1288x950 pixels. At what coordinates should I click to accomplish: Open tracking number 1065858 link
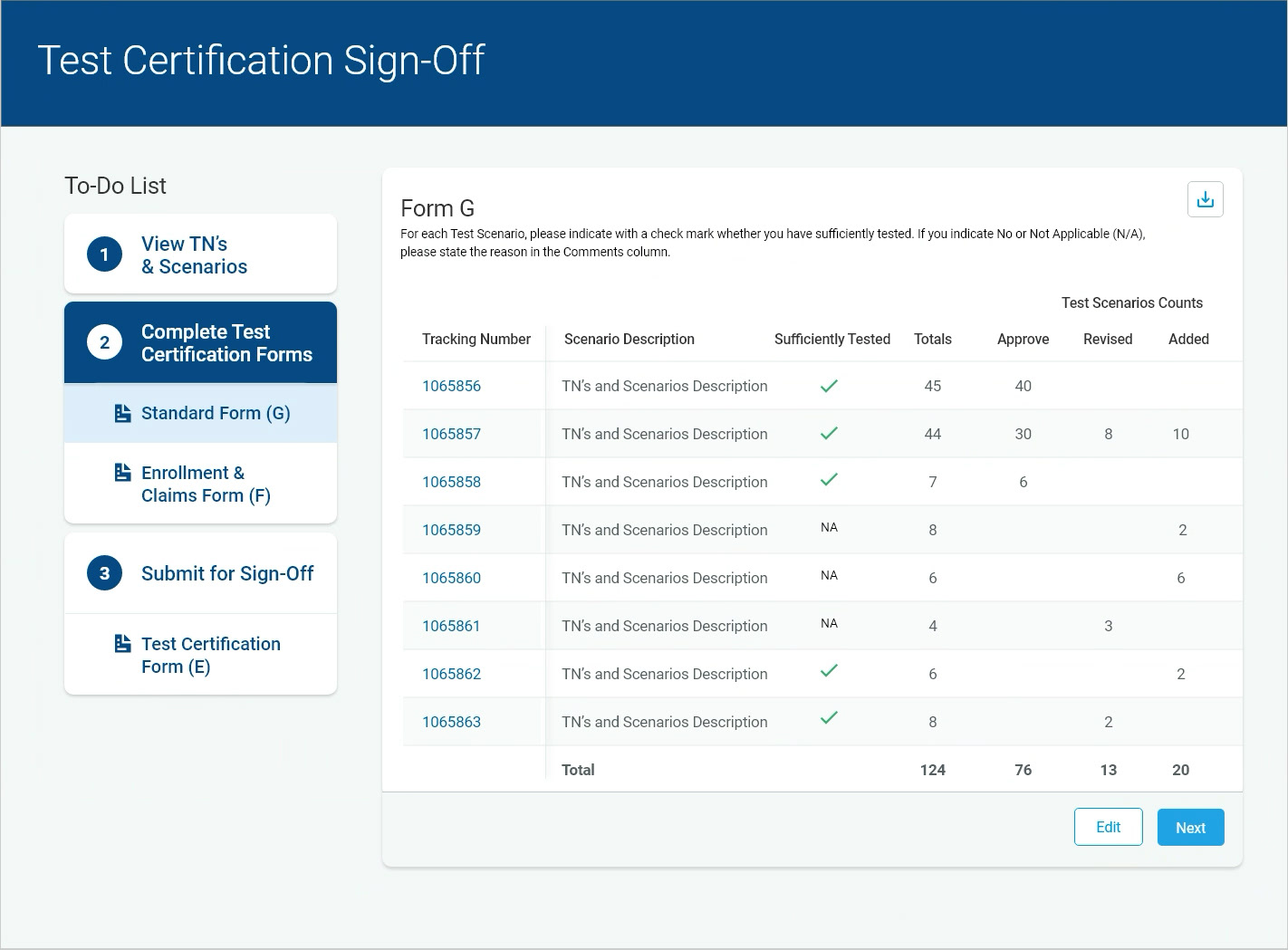(x=451, y=482)
